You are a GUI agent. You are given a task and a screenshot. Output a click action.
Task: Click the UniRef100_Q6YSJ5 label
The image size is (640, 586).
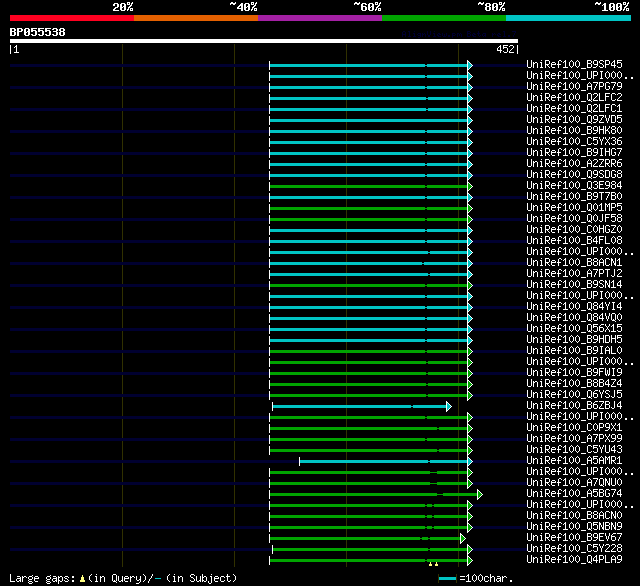pos(574,395)
